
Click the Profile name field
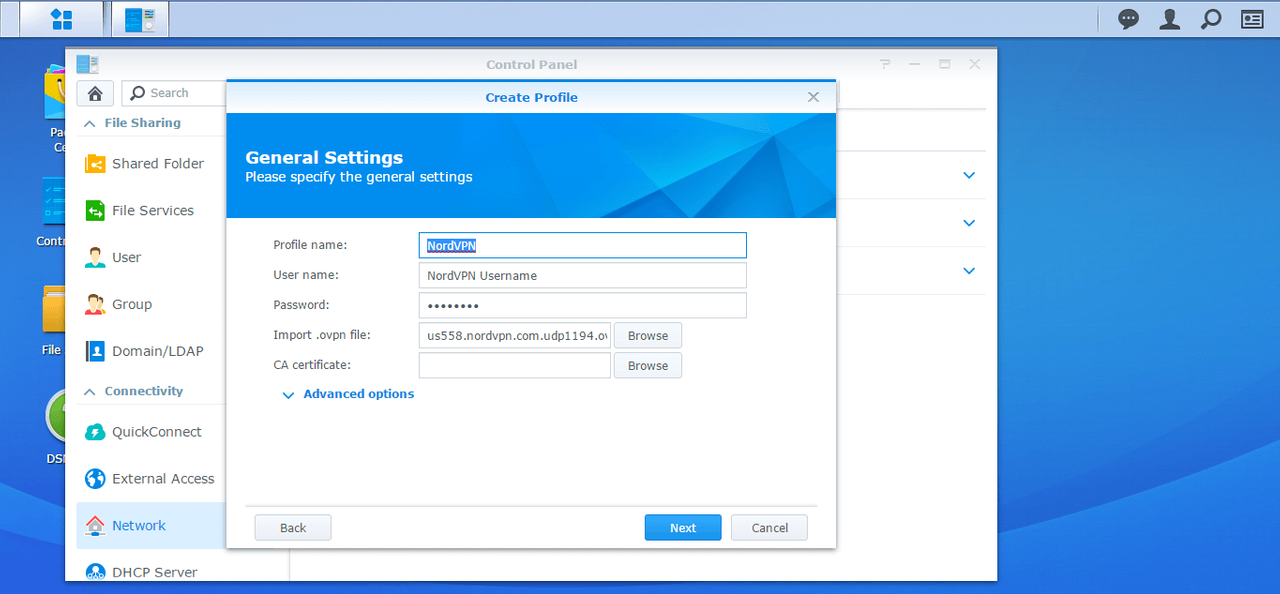(583, 245)
